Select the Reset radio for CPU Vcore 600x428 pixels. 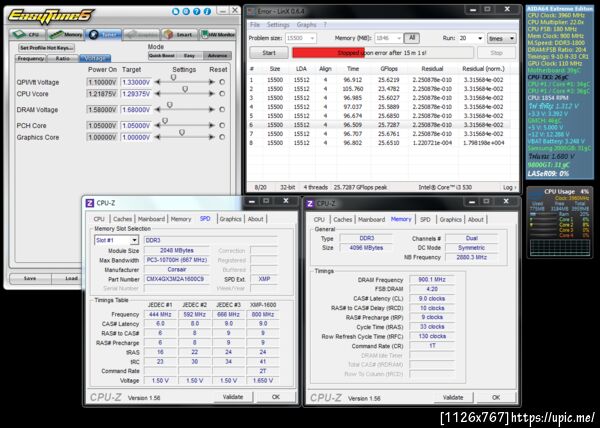coord(222,94)
